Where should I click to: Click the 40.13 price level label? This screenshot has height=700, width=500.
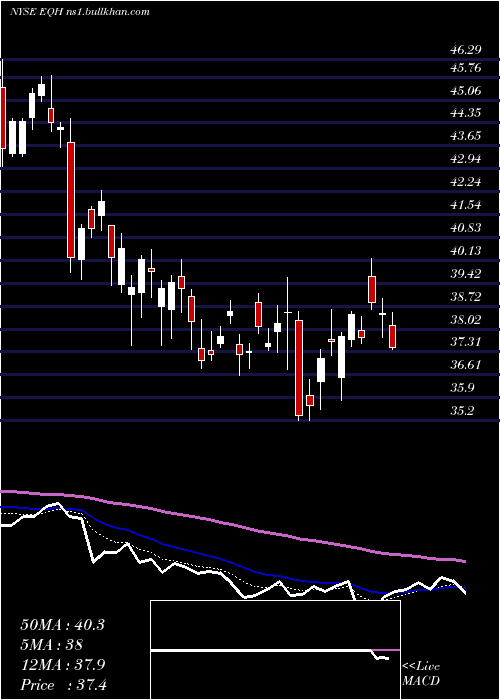[465, 251]
